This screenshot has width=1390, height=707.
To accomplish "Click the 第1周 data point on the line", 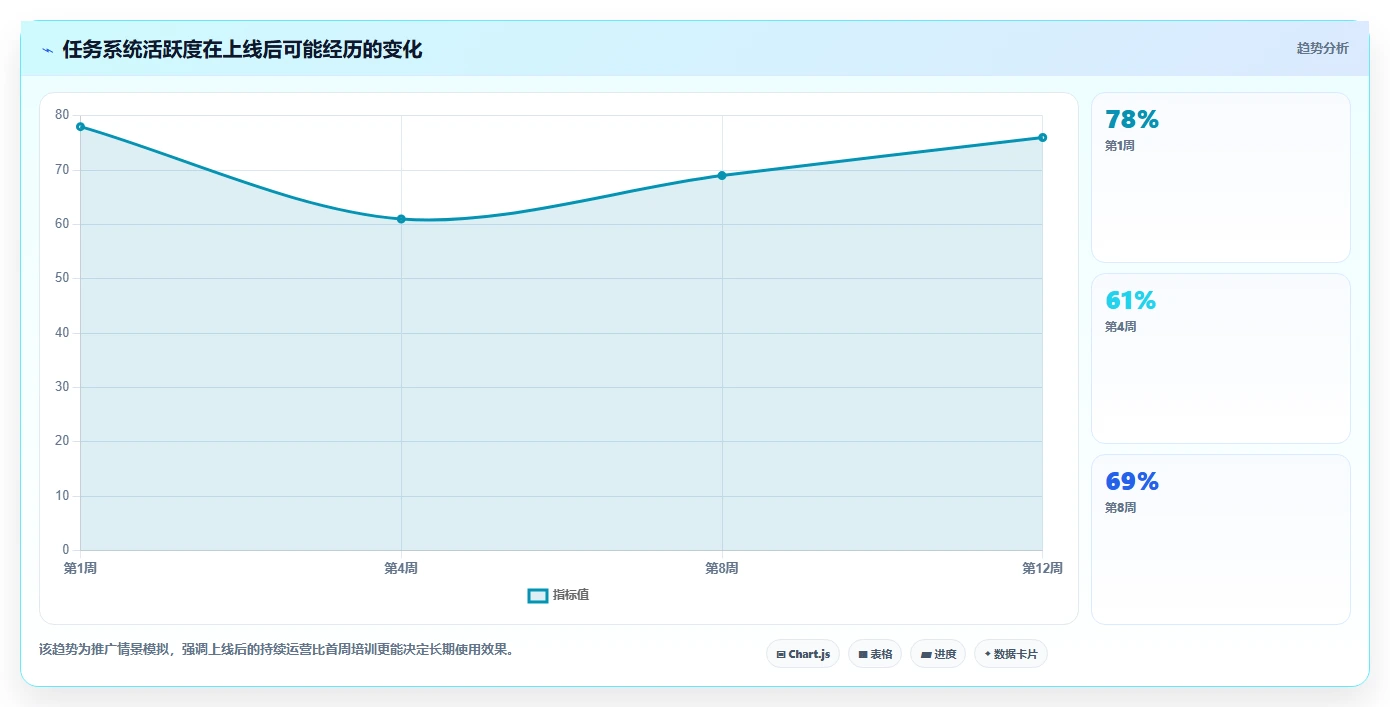I will (80, 127).
